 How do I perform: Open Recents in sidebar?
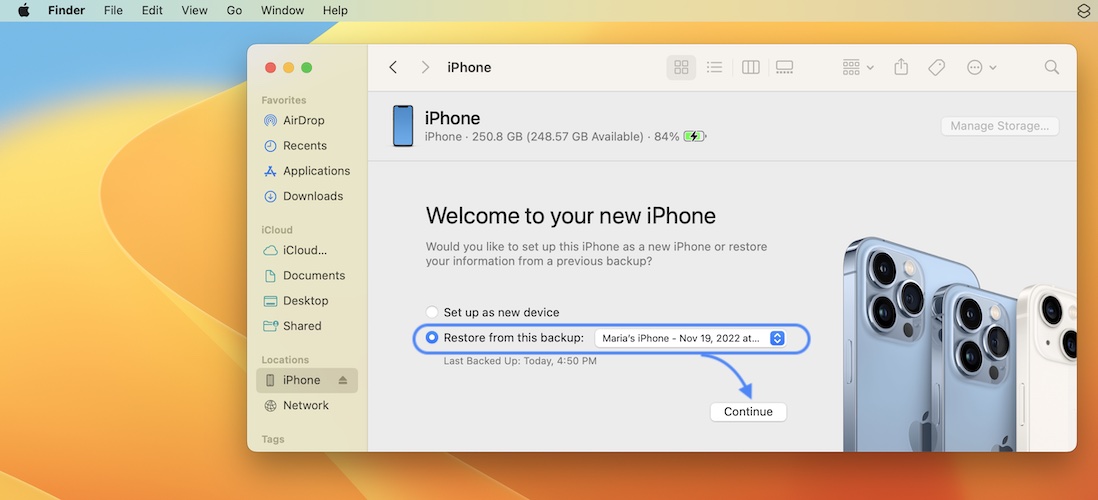click(305, 146)
